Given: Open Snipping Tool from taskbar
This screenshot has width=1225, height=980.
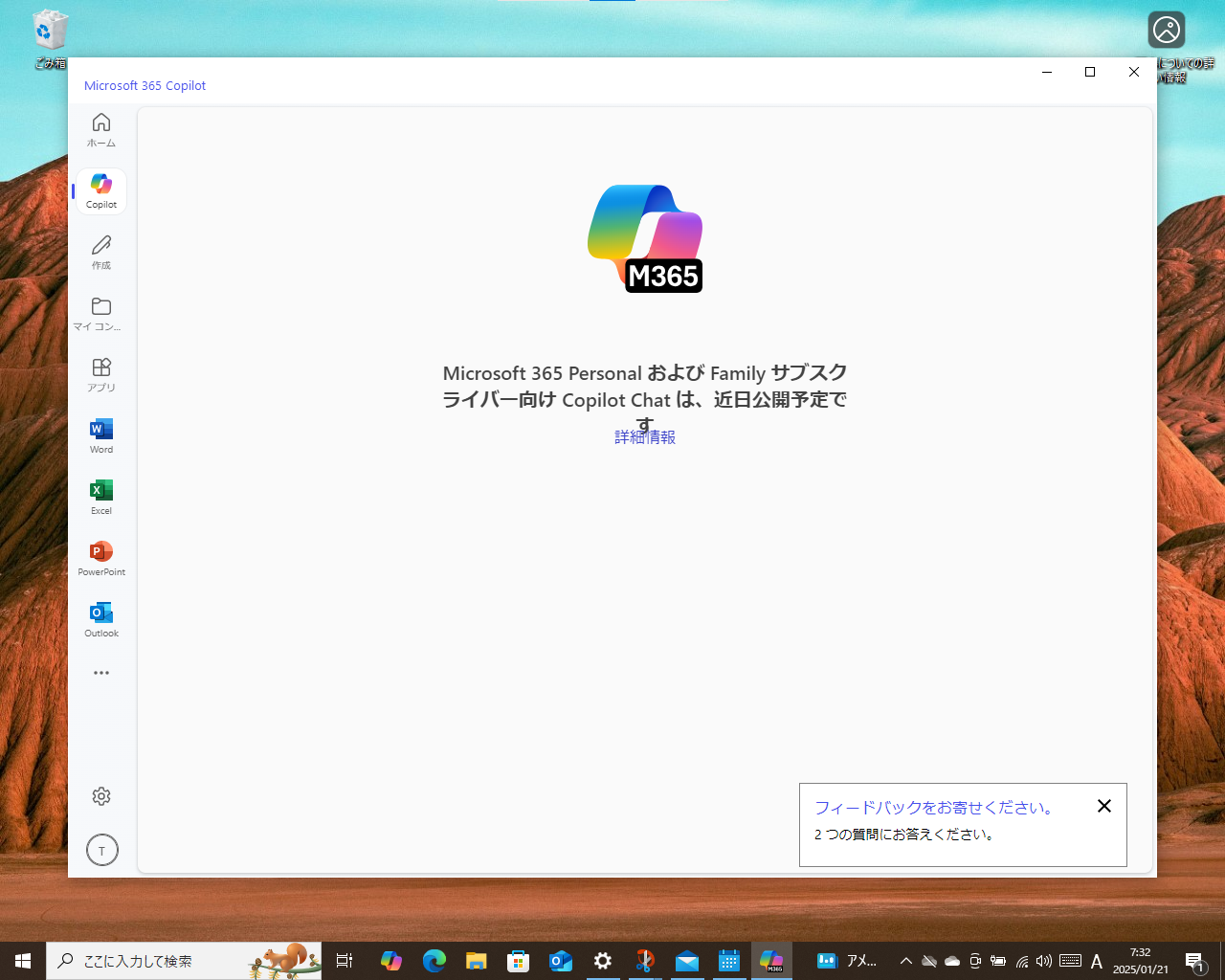Looking at the screenshot, I should click(645, 961).
